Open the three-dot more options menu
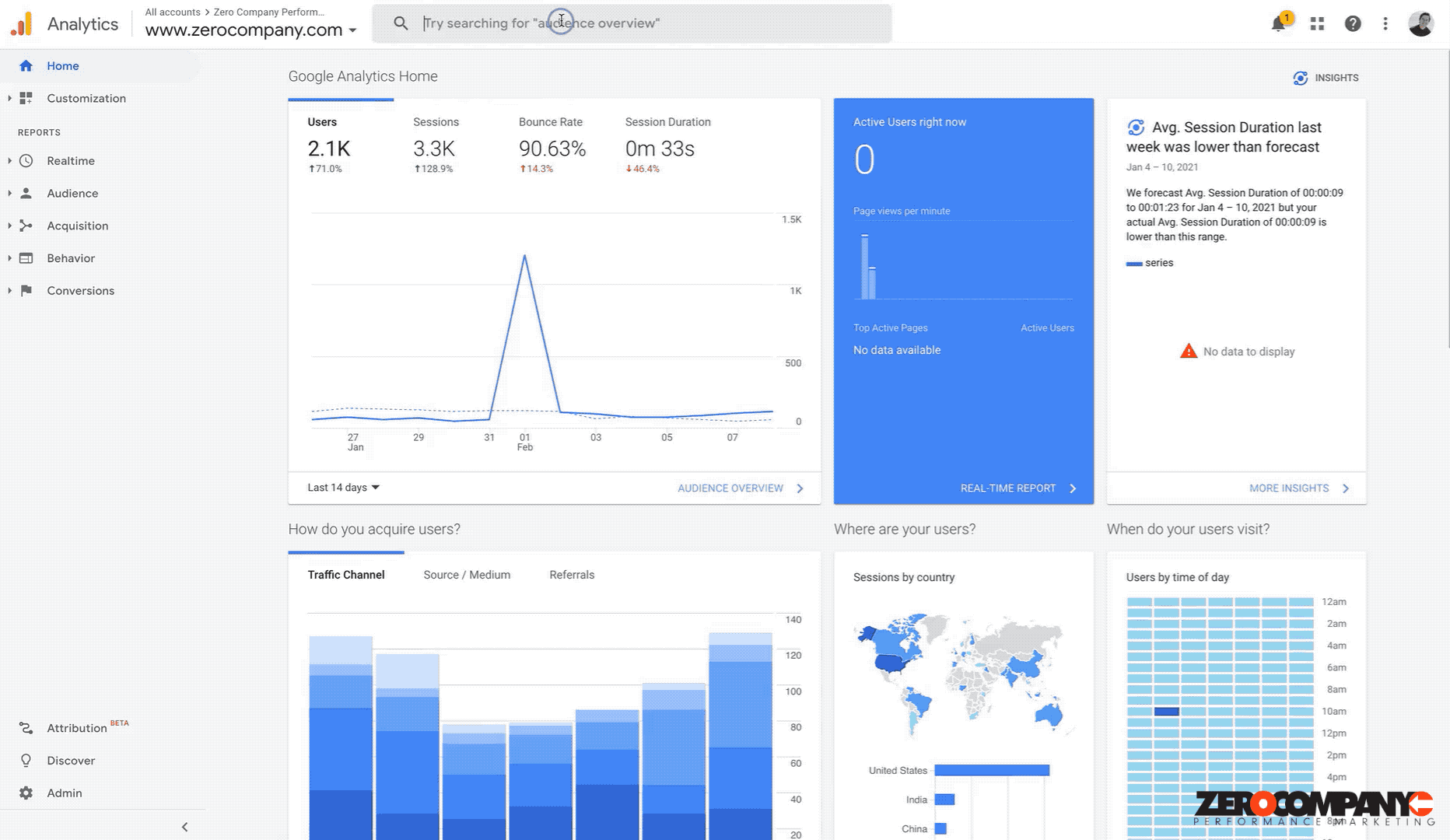 pyautogui.click(x=1385, y=24)
